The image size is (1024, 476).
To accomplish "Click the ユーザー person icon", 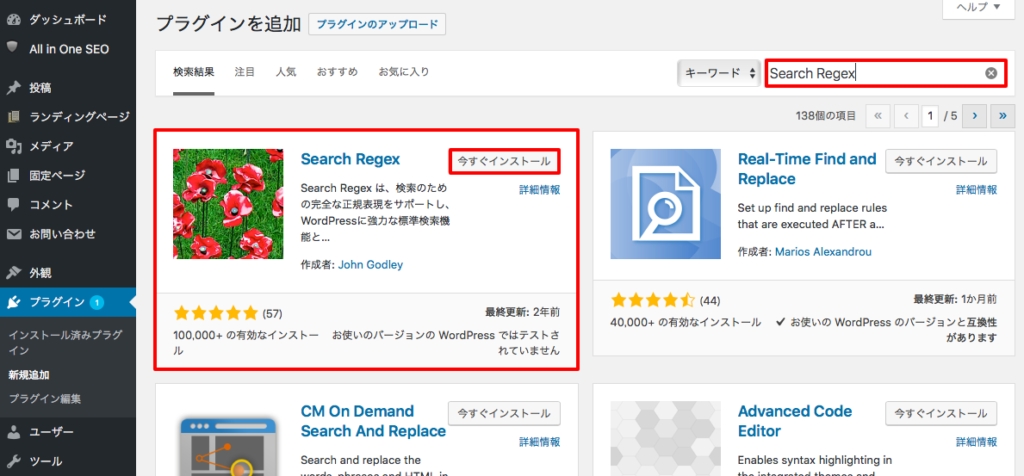I will point(13,432).
